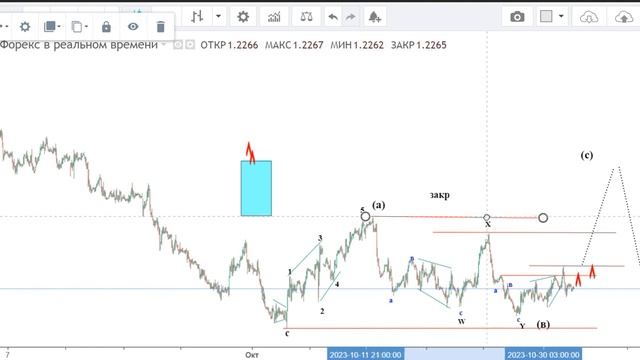Click the circle anchor at wave 5 (a)
This screenshot has height=360, width=640.
click(365, 216)
